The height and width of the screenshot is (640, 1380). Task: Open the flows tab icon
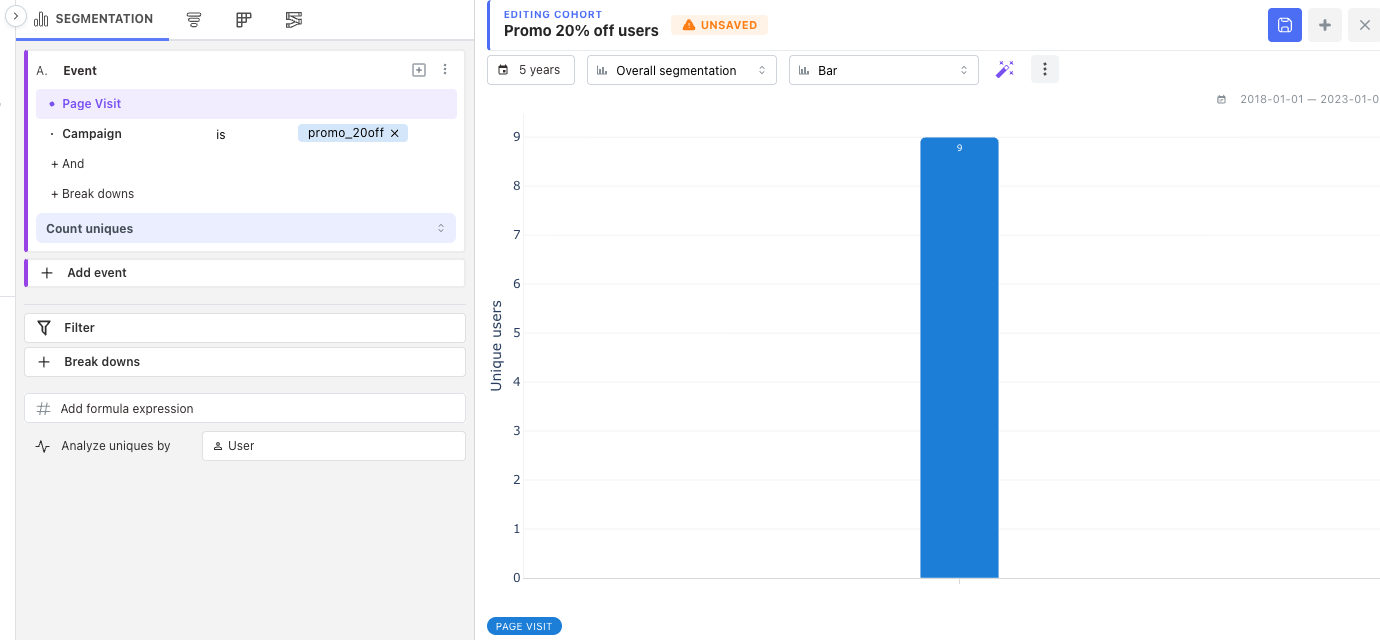click(x=293, y=20)
